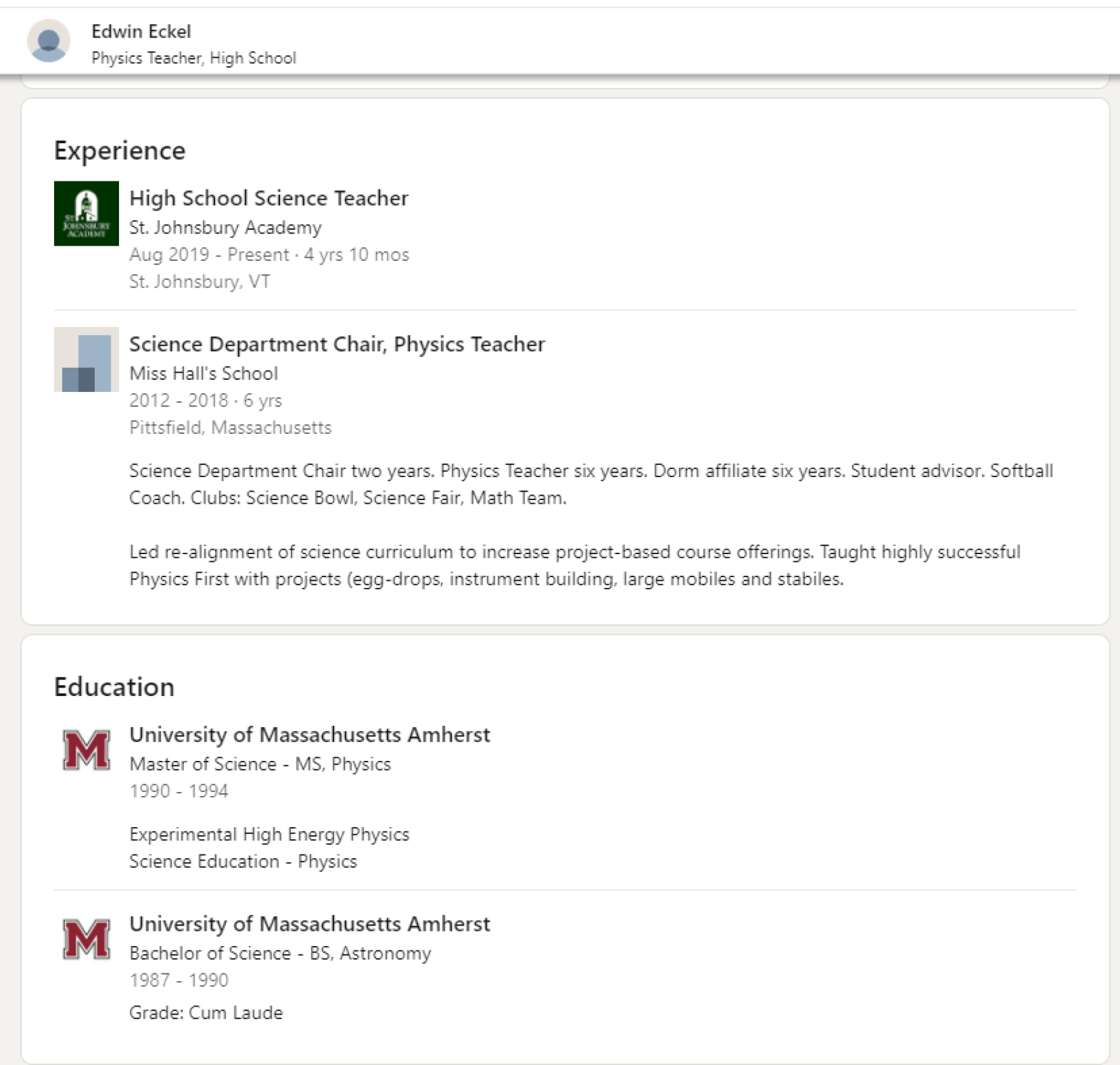Open the Edwin Eckel name in sticky header
This screenshot has height=1065, width=1120.
141,31
